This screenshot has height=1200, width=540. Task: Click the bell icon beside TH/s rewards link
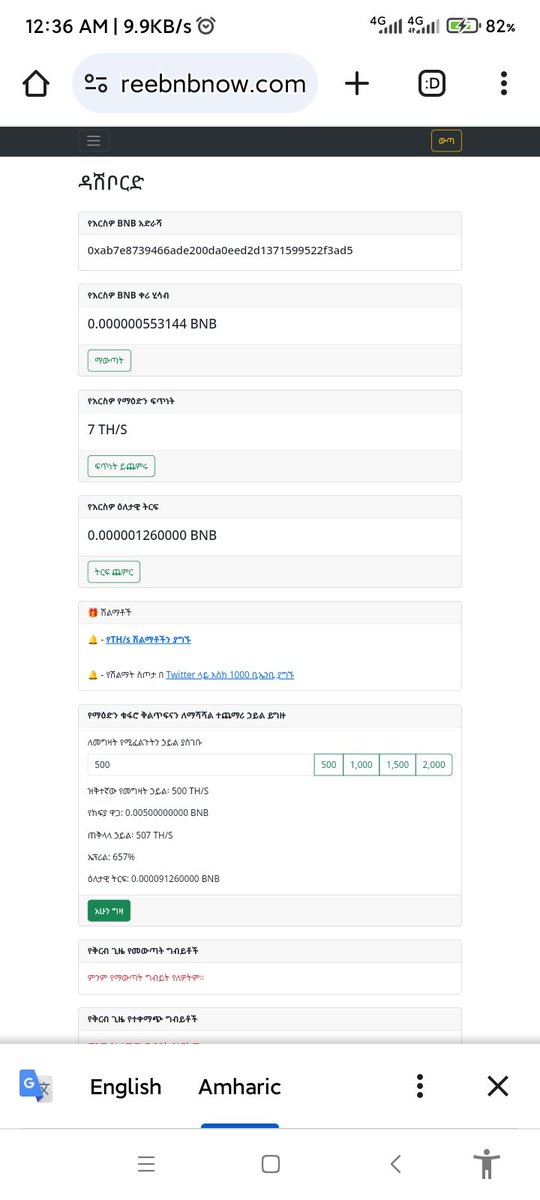[93, 639]
